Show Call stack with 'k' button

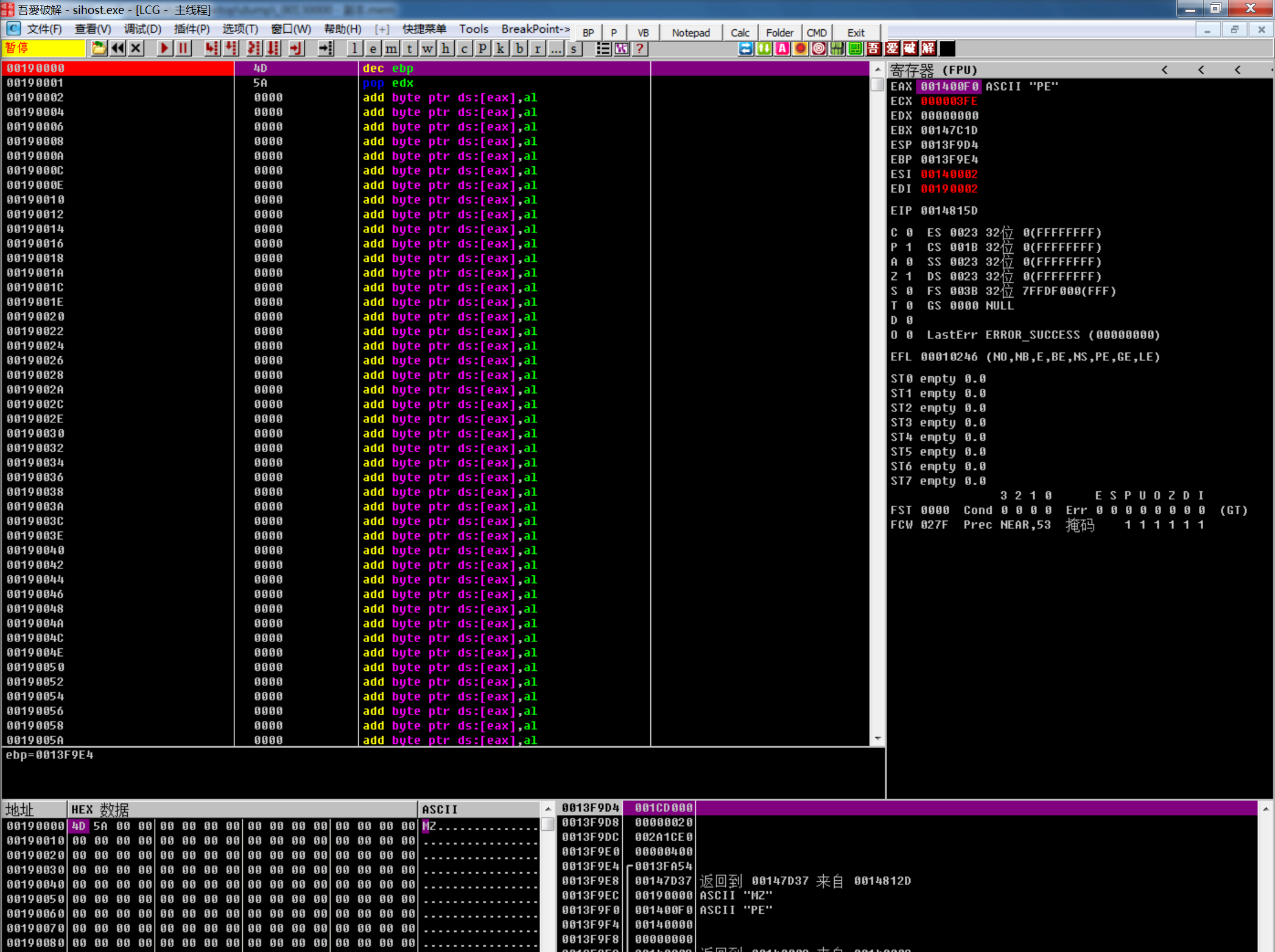[x=501, y=49]
